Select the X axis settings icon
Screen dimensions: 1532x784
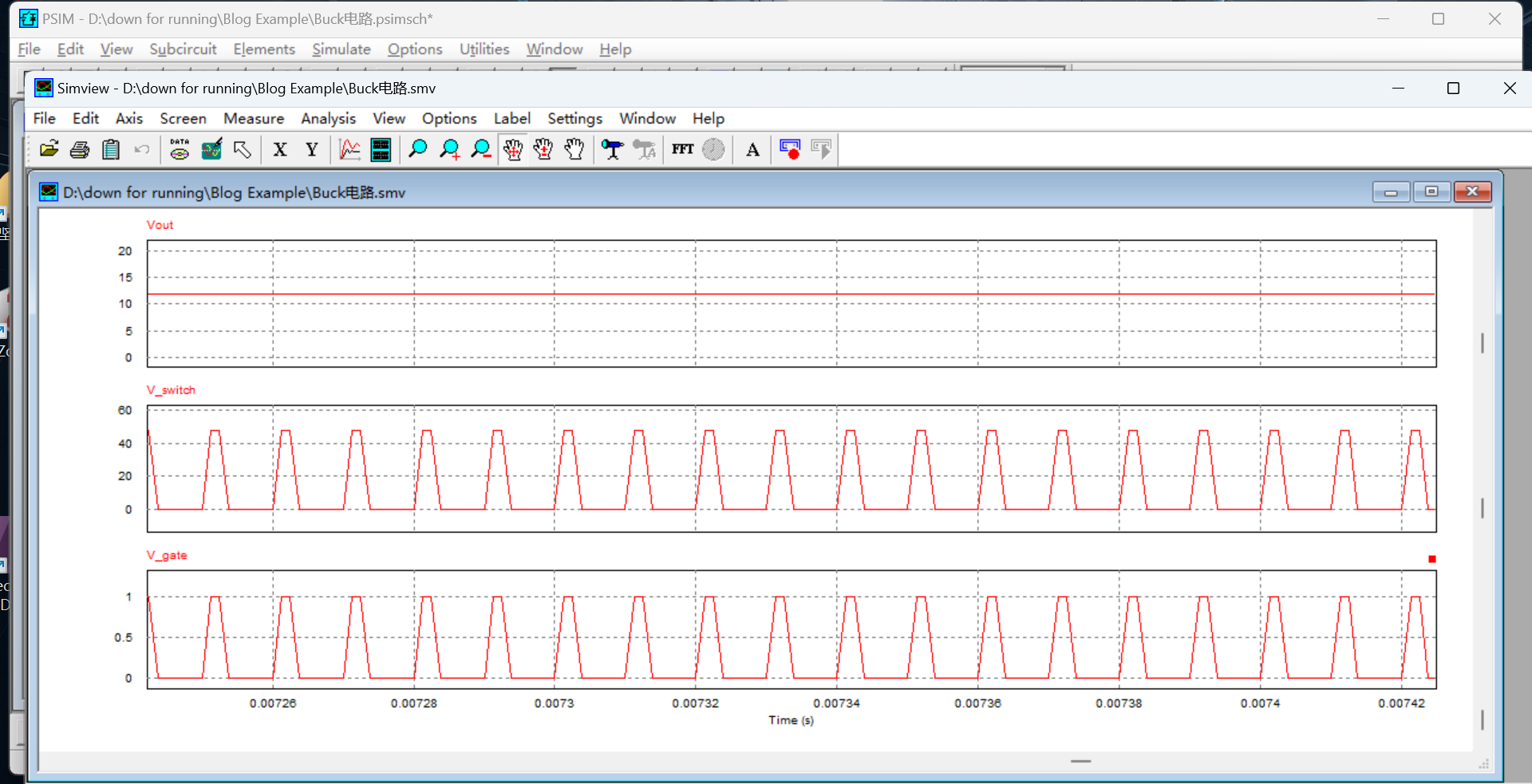click(x=280, y=149)
